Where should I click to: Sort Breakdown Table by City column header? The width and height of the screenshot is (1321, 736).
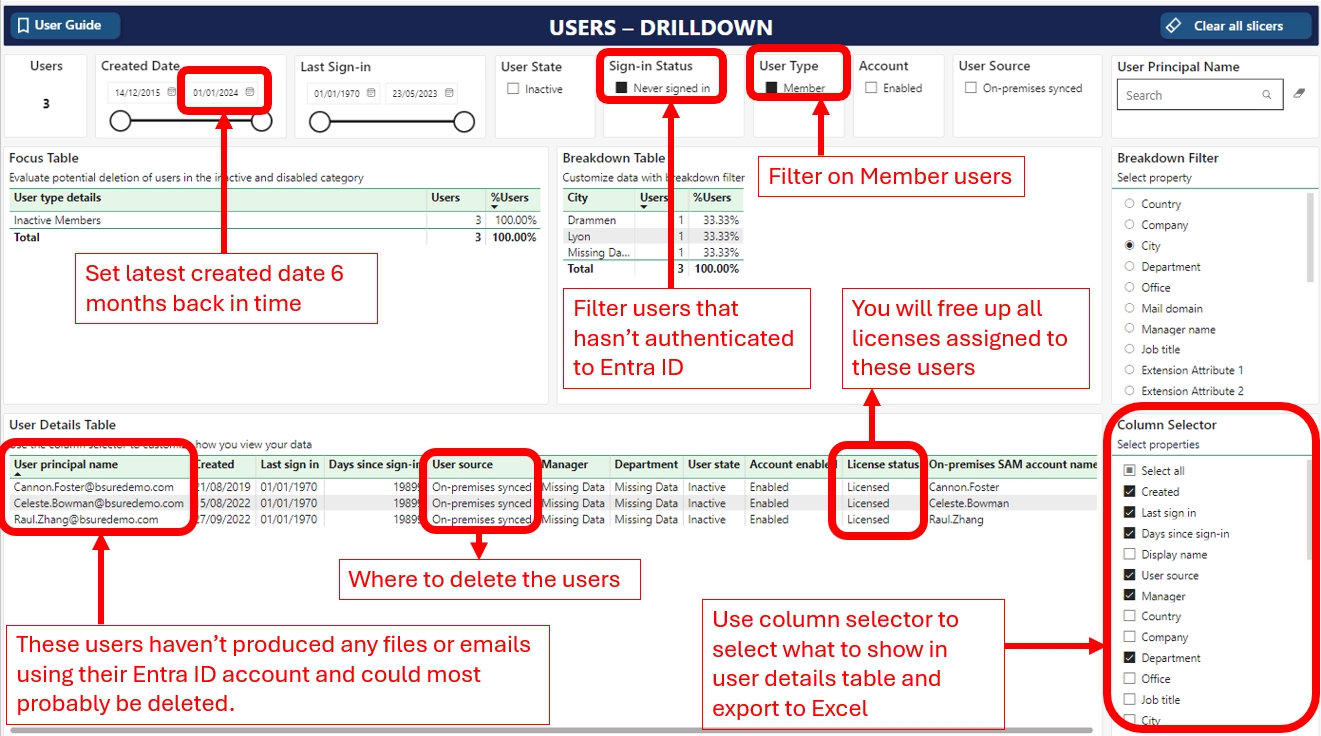578,198
